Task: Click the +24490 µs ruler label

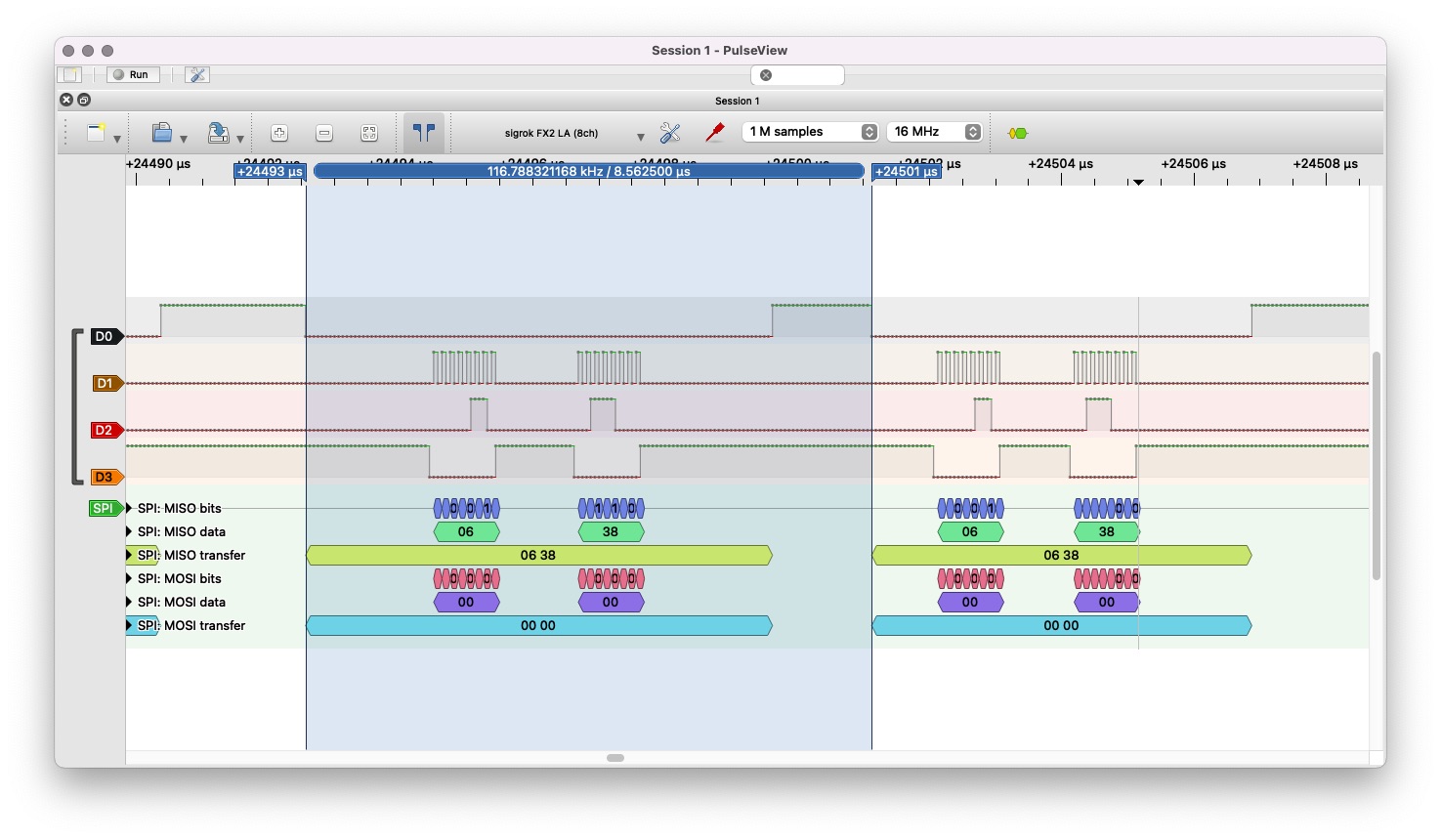Action: coord(158,164)
